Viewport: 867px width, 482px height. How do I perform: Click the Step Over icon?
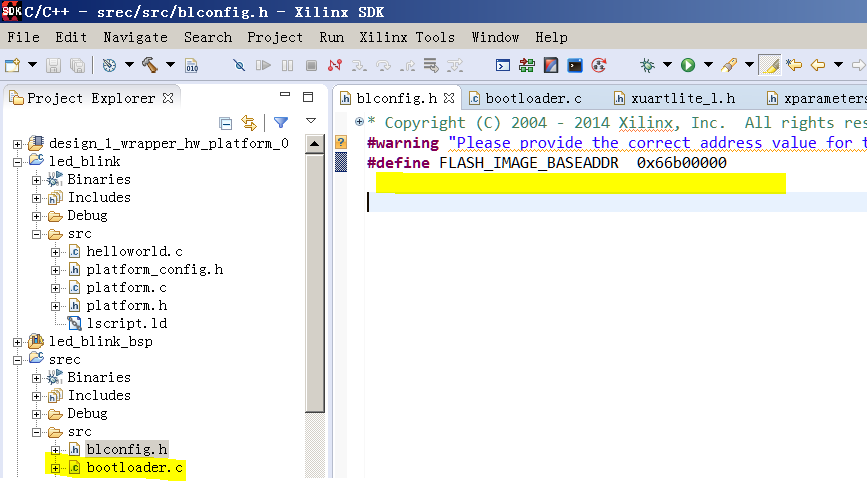click(383, 65)
